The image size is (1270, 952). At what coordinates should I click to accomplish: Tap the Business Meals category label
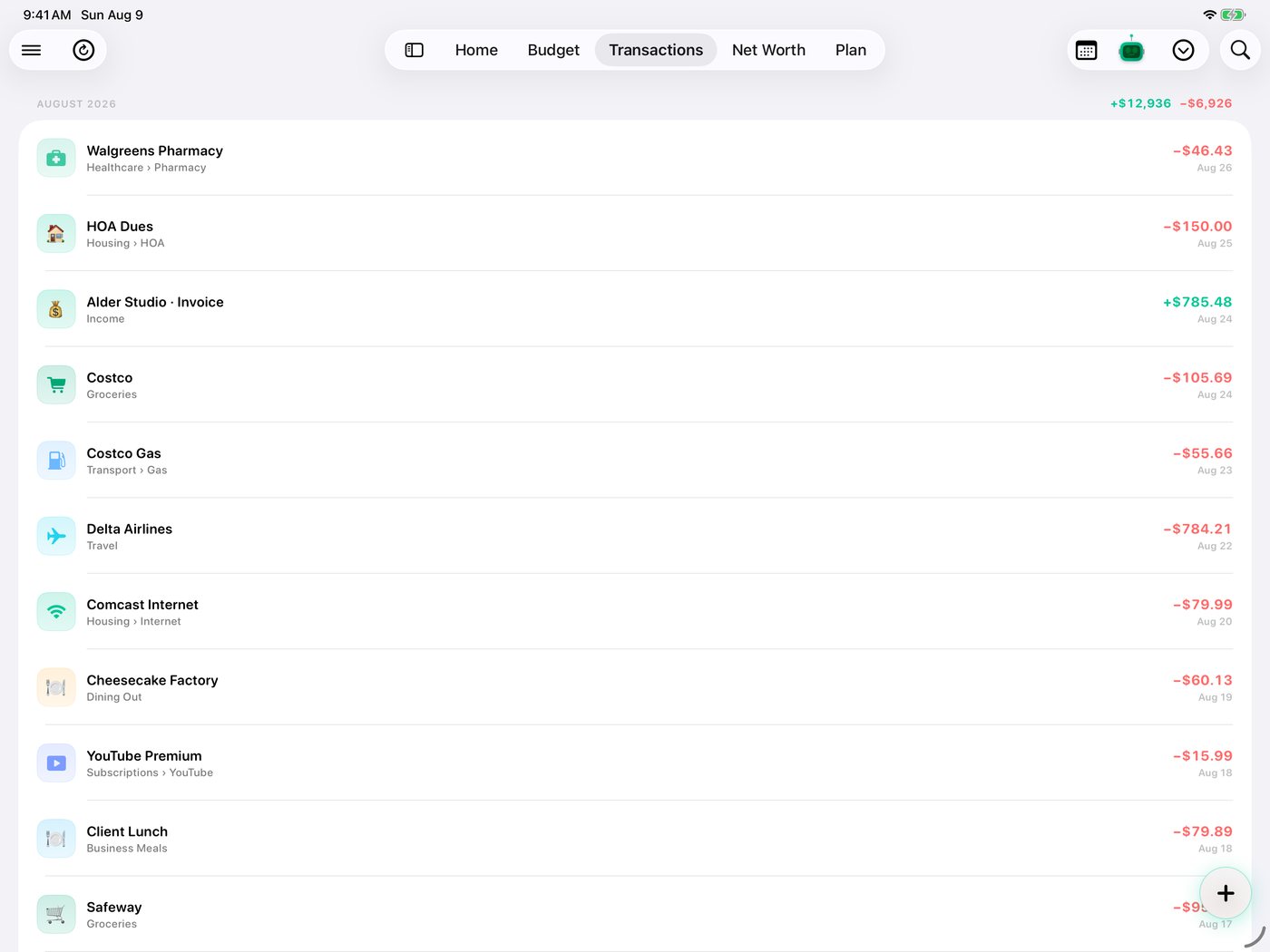127,849
